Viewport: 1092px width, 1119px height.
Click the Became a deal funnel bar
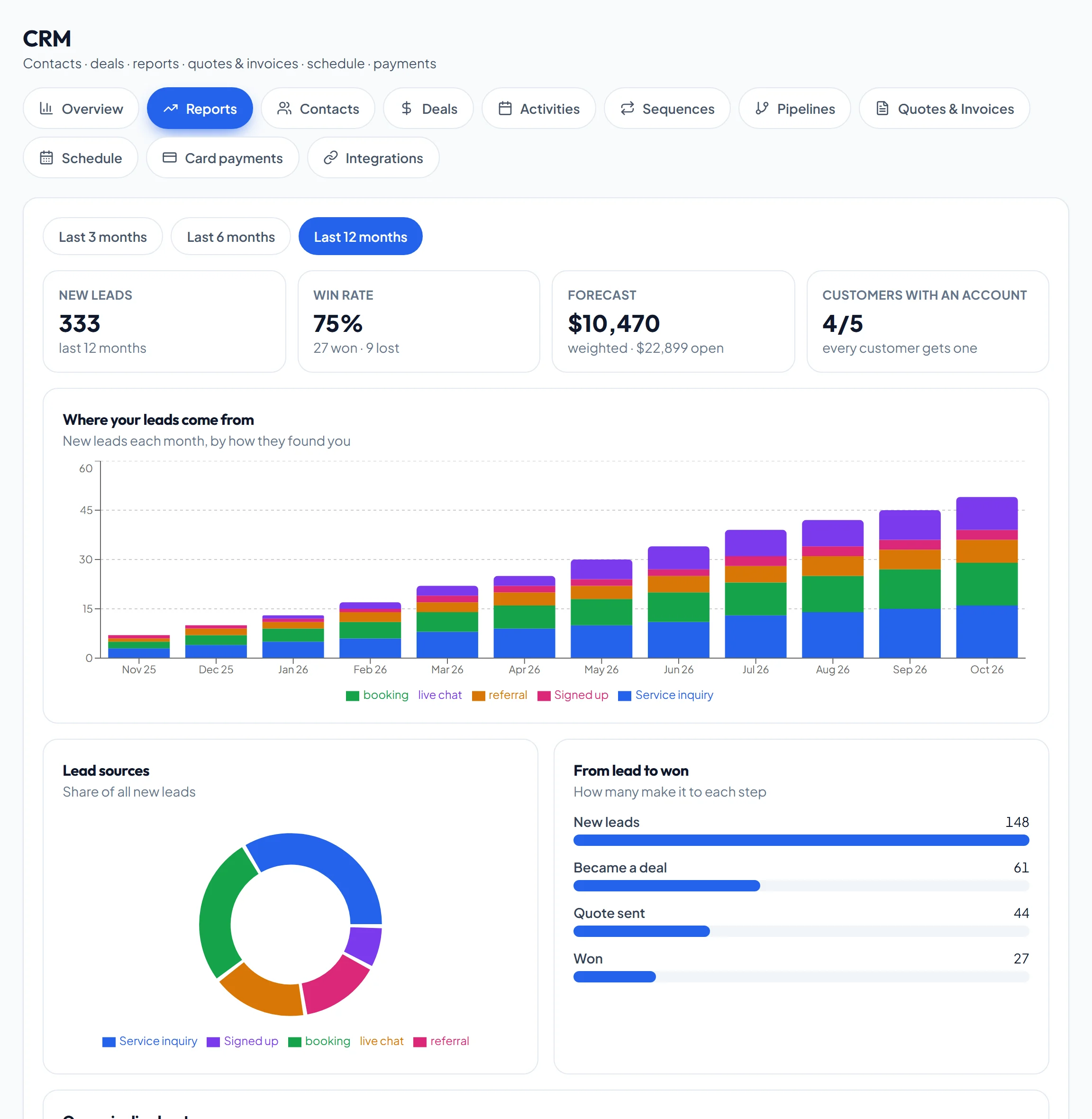pyautogui.click(x=666, y=886)
